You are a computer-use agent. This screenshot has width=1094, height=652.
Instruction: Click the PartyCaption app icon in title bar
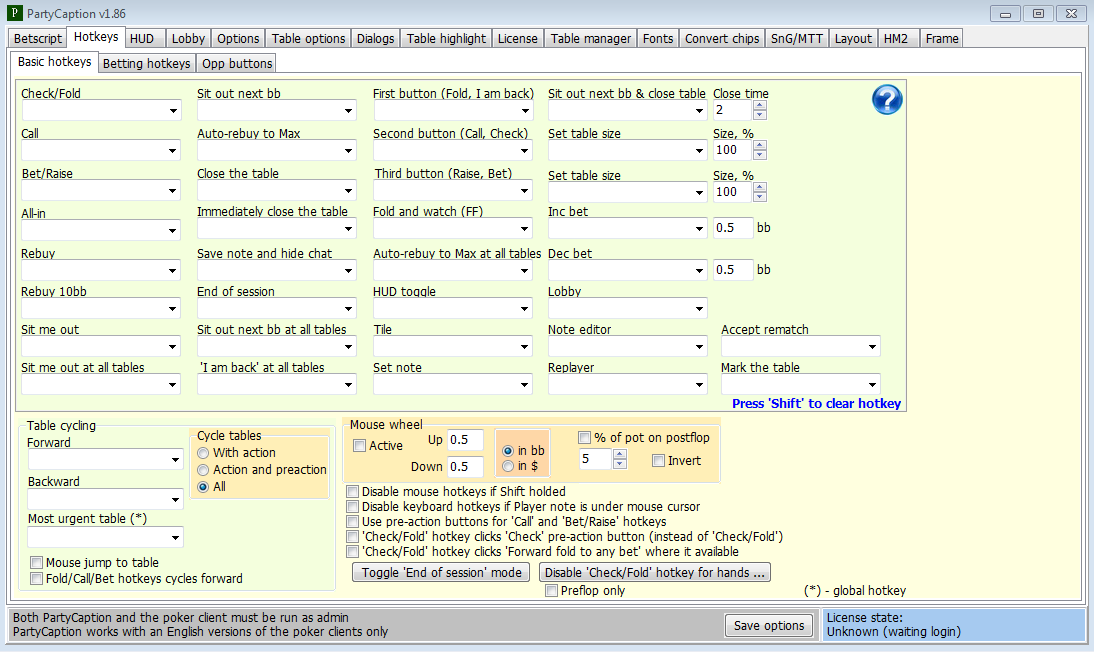point(14,13)
